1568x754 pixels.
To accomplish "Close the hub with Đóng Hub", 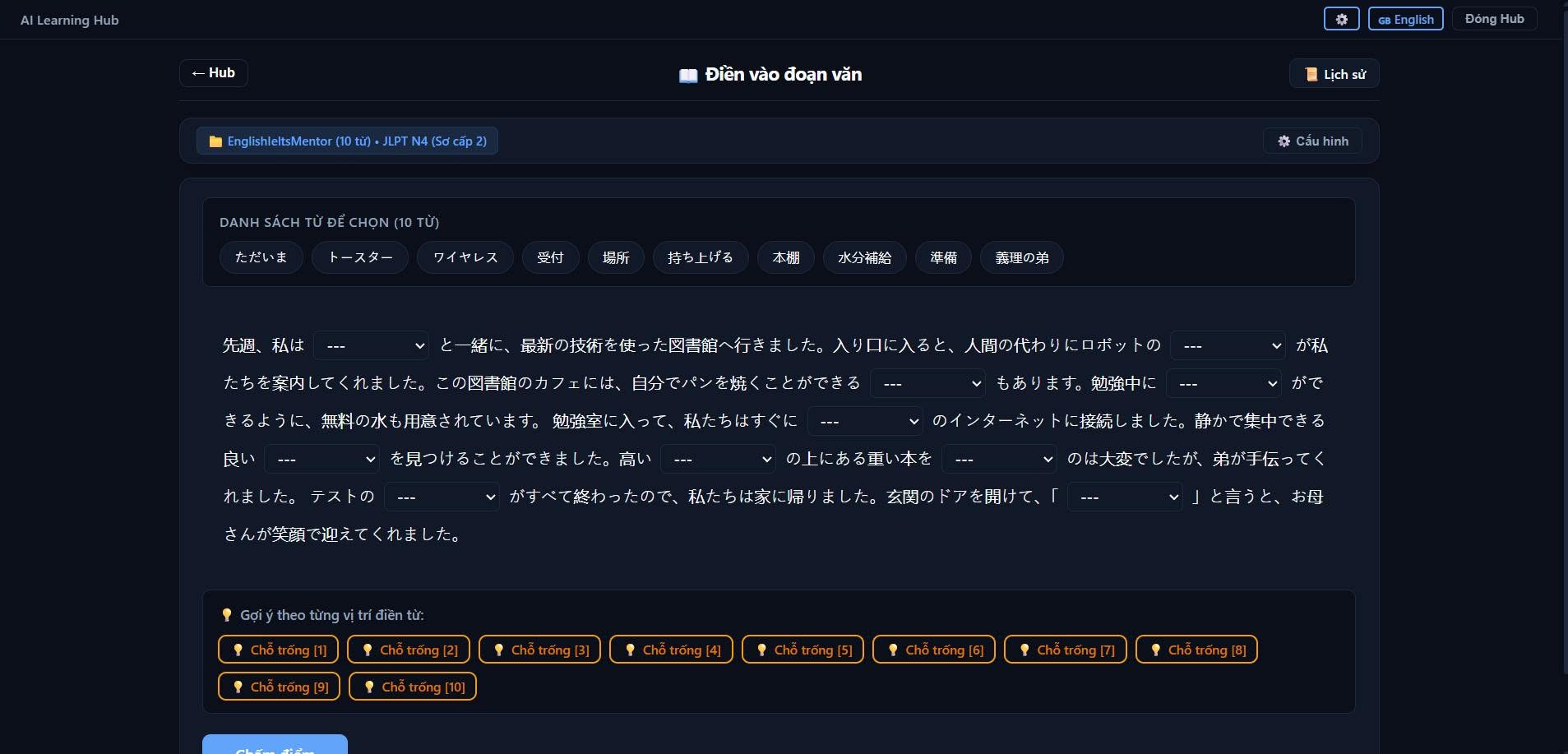I will 1494,19.
